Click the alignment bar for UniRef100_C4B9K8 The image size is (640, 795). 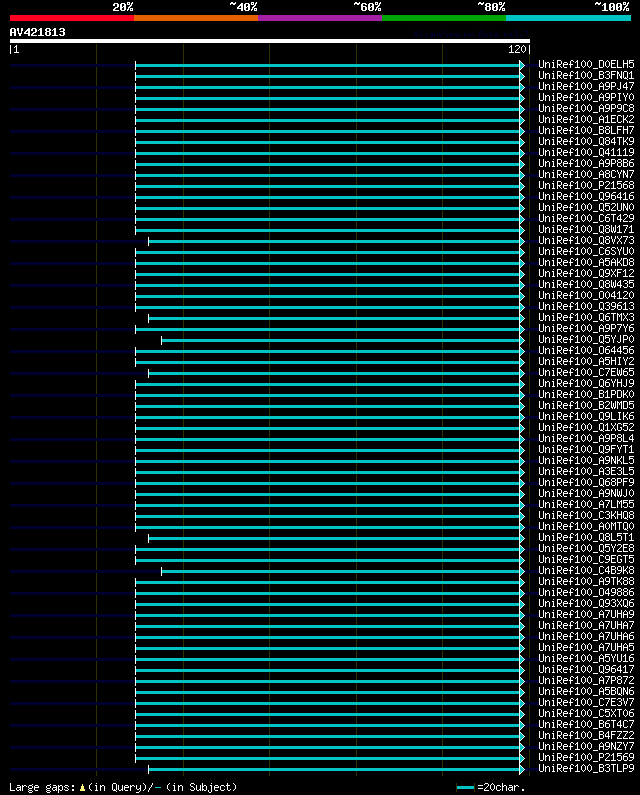coord(343,571)
